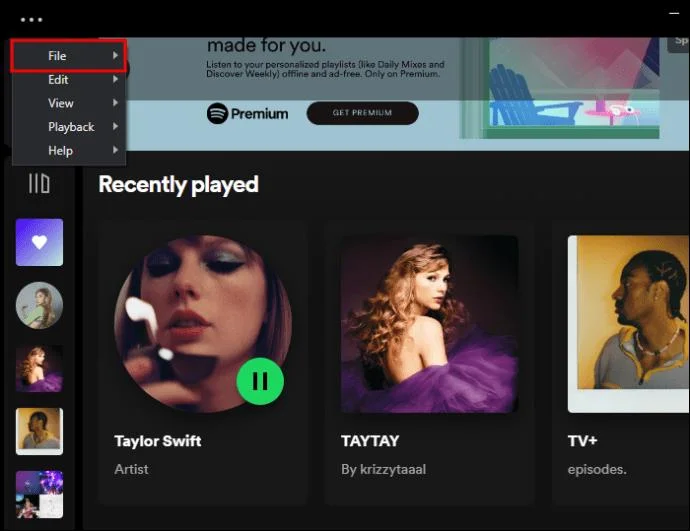Screen dimensions: 690x531
Task: Click the TAYTAY playlist title
Action: coord(370,441)
